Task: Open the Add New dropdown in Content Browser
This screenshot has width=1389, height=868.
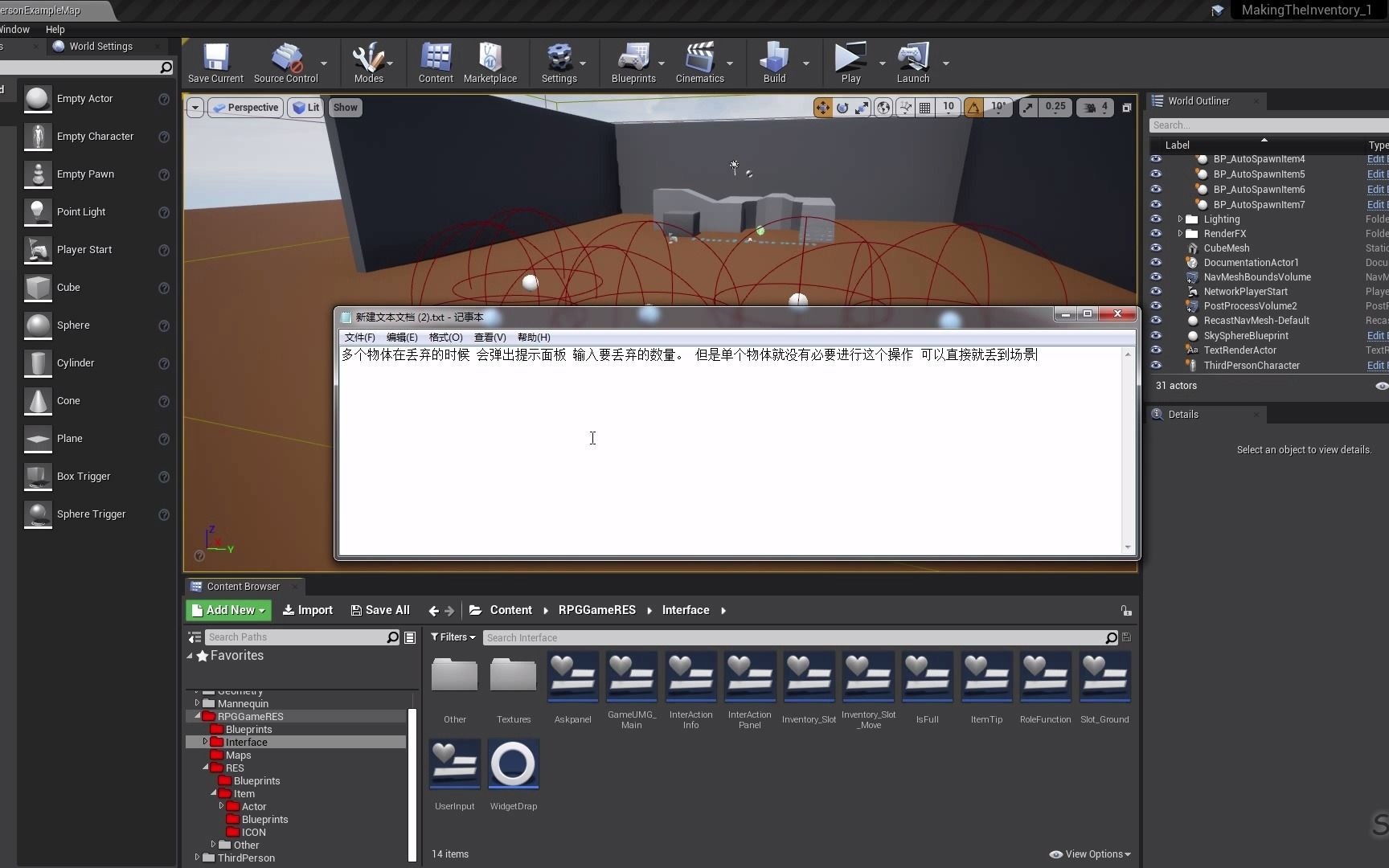Action: click(227, 610)
